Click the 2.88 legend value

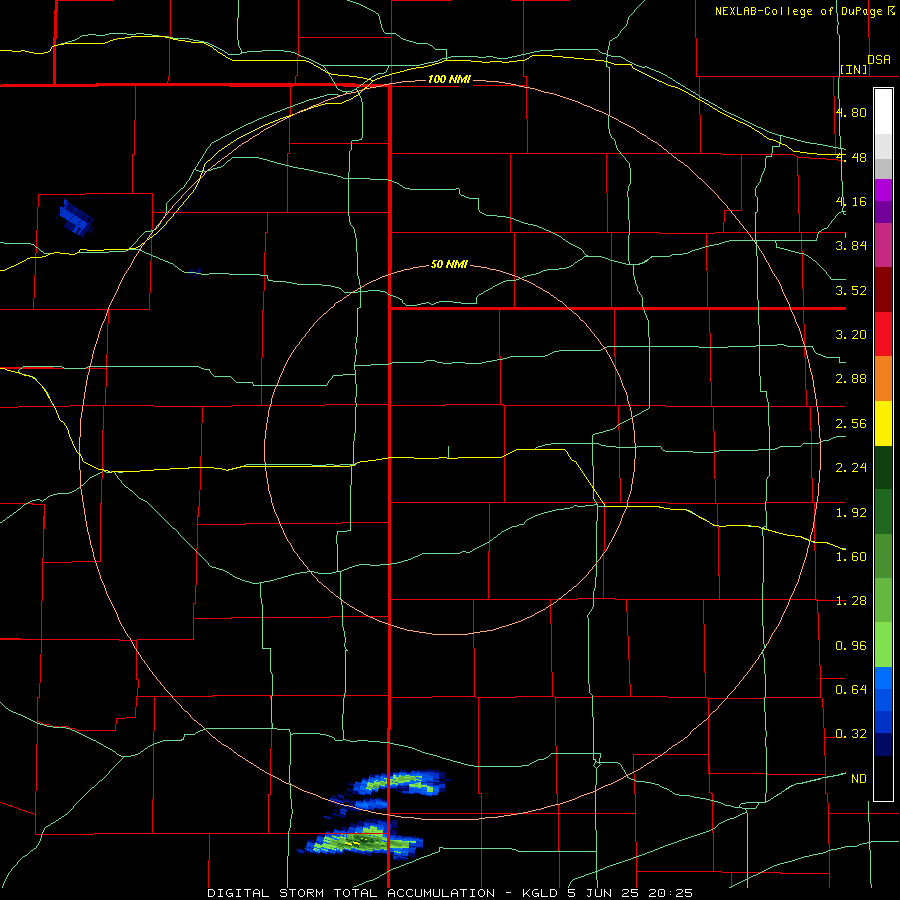[851, 379]
